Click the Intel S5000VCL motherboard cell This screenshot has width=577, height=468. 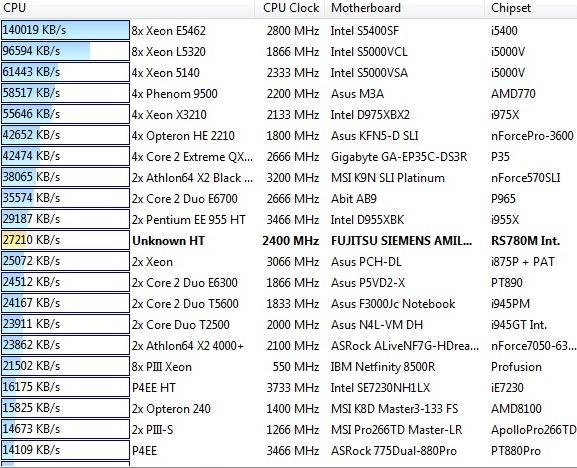pos(369,52)
